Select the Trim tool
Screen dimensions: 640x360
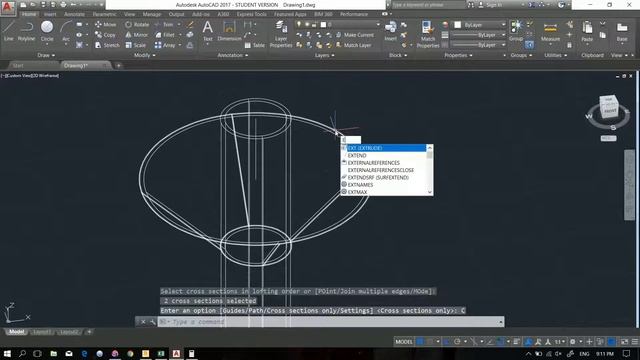coord(164,24)
